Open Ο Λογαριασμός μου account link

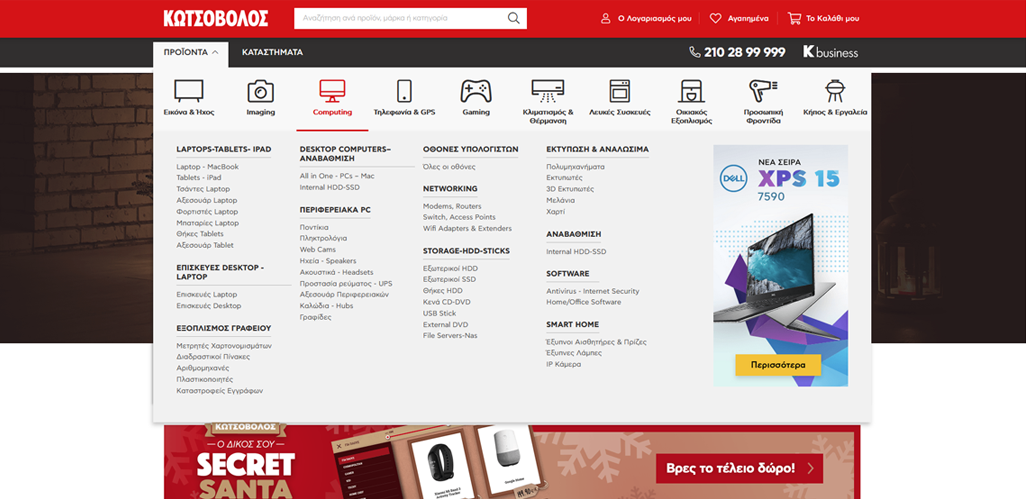click(646, 18)
